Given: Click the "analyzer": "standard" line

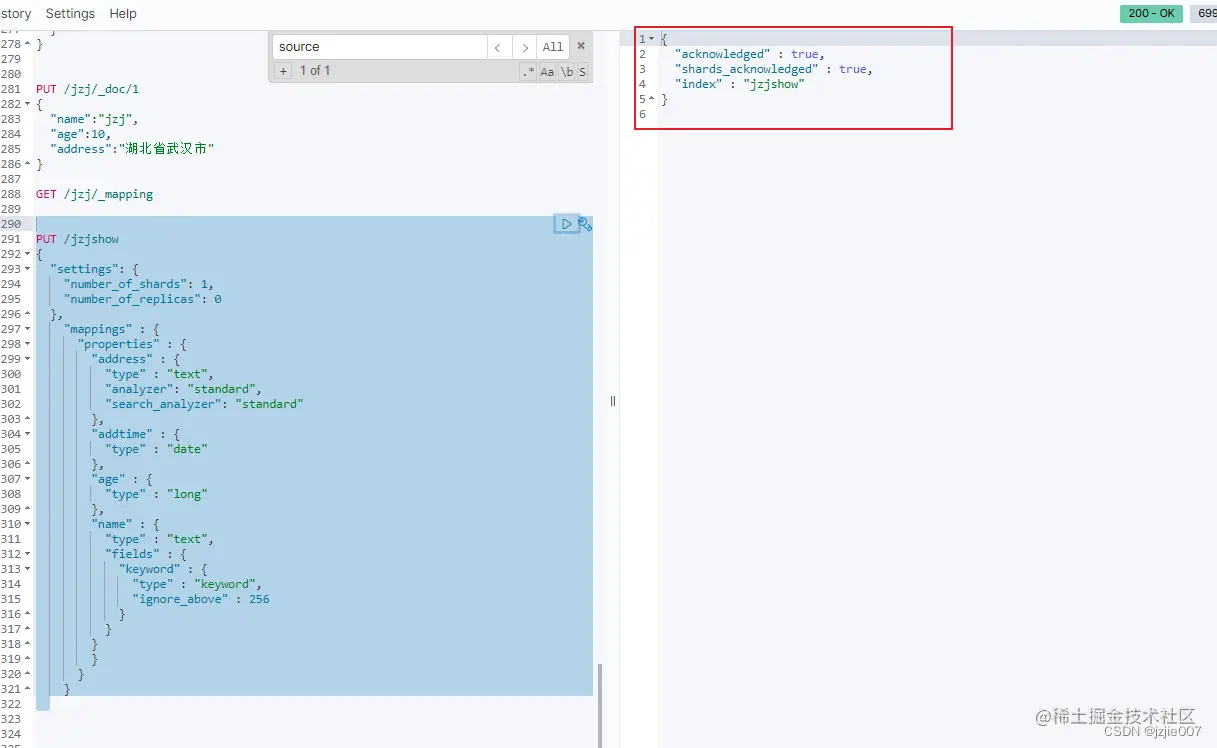Looking at the screenshot, I should 184,389.
